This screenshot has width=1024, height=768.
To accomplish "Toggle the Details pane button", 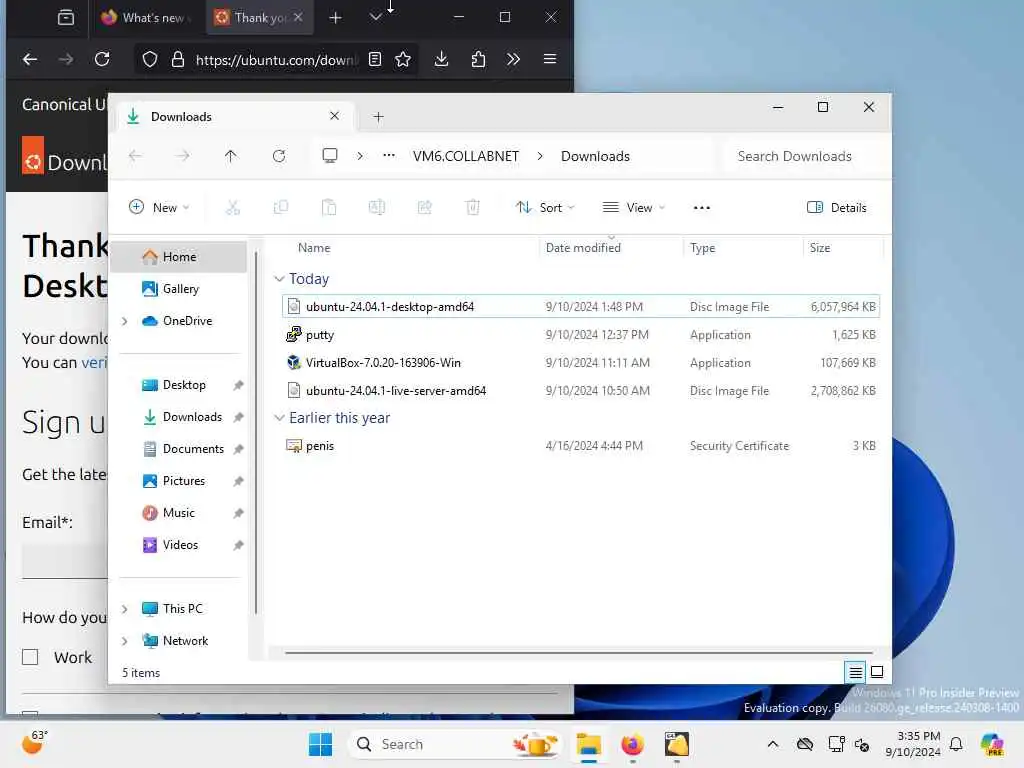I will [837, 208].
